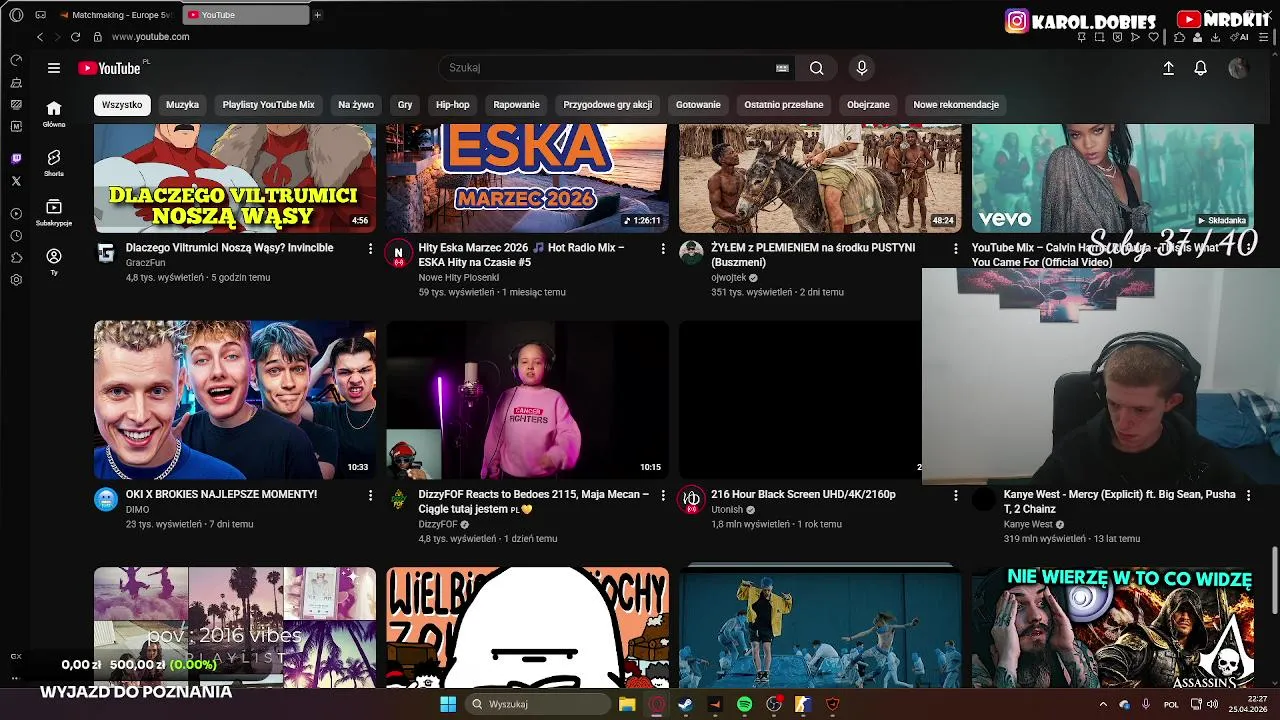
Task: Open Hity Eska Marzec 2026 thumbnail
Action: (x=527, y=178)
